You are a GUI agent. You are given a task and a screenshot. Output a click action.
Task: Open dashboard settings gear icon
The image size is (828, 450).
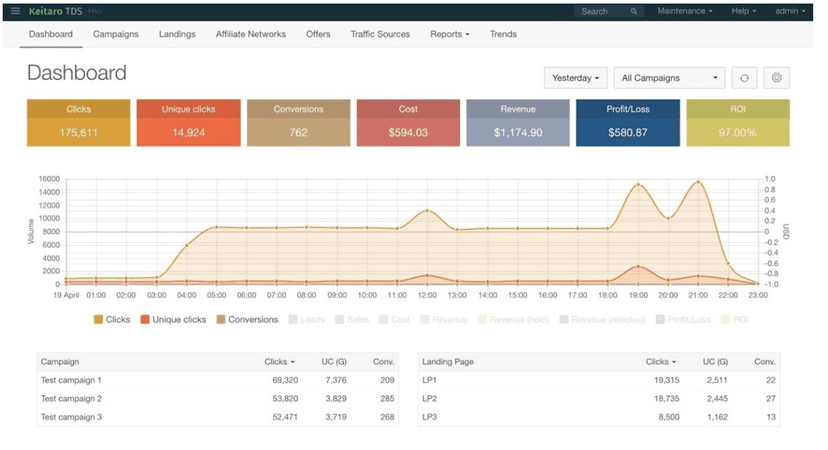click(x=776, y=78)
